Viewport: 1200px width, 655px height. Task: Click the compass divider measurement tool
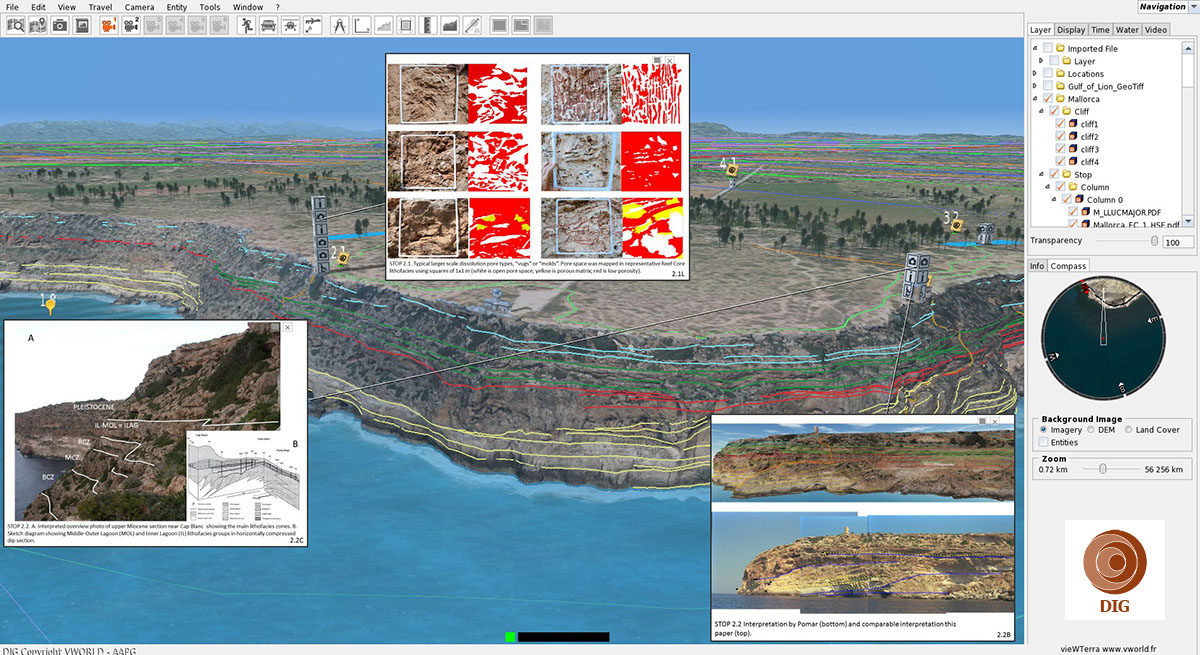(x=338, y=25)
